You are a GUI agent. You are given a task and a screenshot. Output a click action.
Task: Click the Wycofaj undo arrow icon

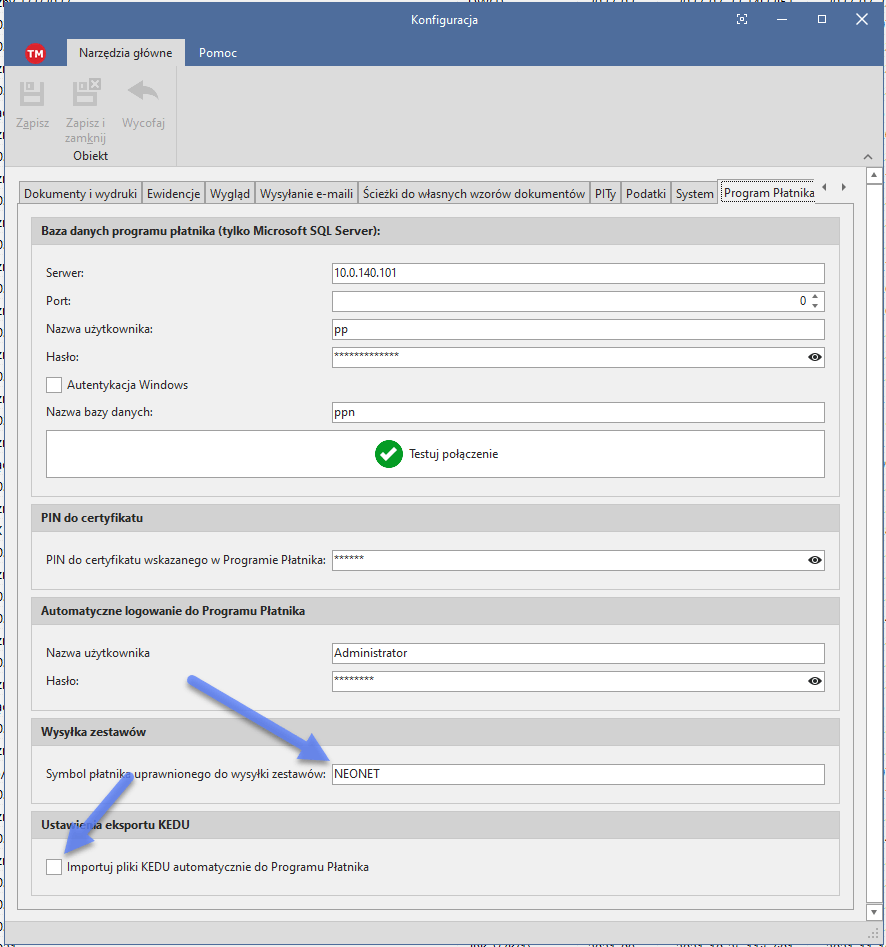(143, 93)
